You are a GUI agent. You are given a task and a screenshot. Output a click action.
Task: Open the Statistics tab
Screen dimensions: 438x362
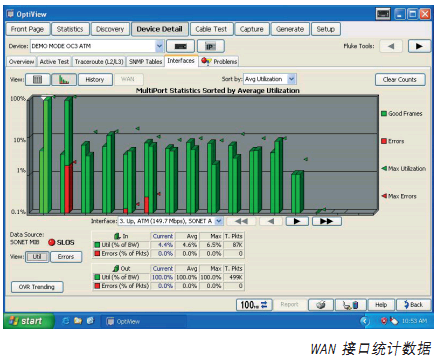[x=70, y=29]
